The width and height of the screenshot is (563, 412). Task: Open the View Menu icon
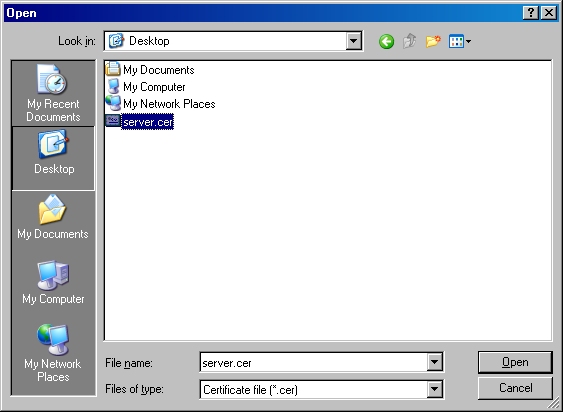click(460, 41)
